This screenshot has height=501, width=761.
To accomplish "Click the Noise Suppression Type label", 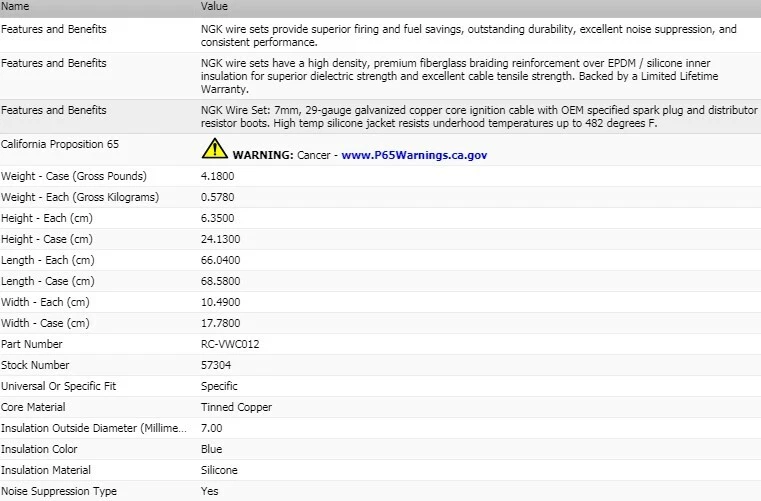I will (59, 491).
